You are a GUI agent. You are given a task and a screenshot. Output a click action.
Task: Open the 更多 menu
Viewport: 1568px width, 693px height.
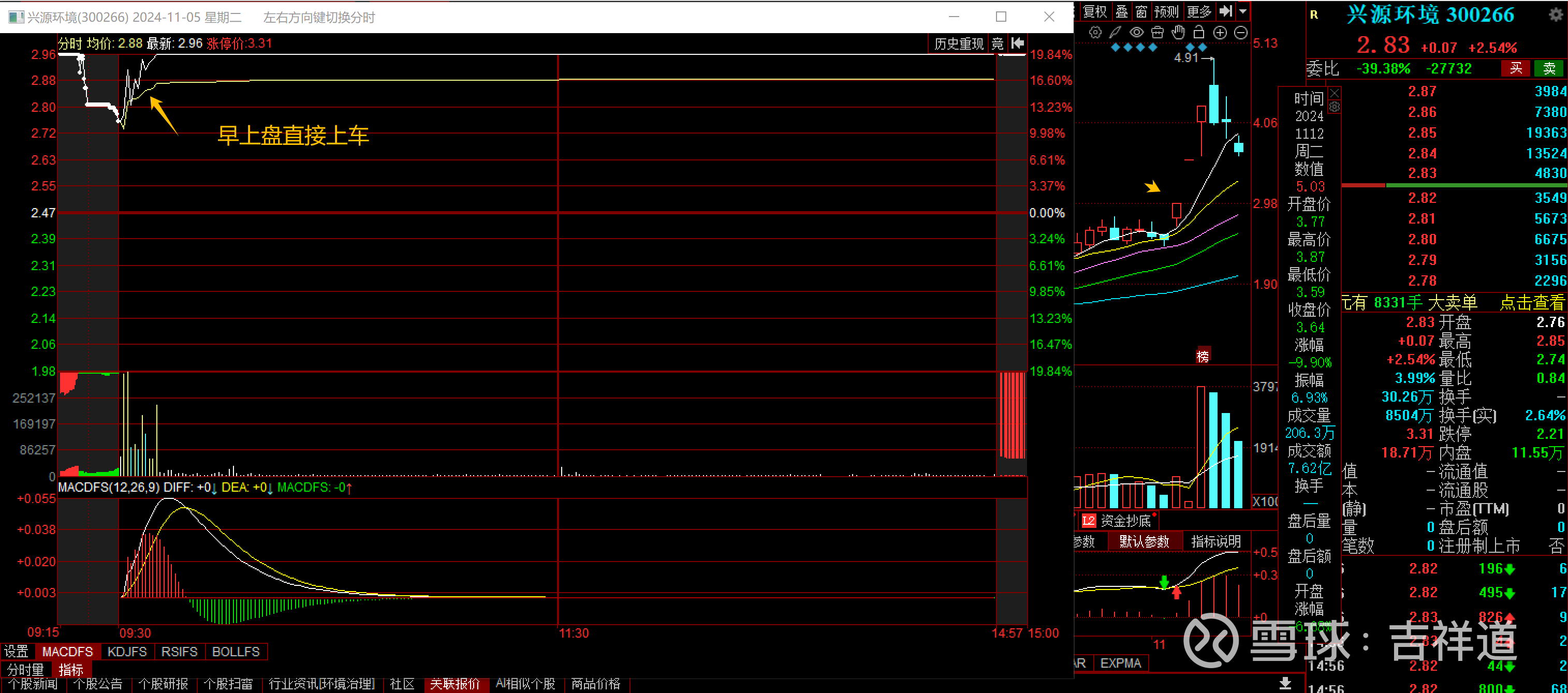[1199, 11]
